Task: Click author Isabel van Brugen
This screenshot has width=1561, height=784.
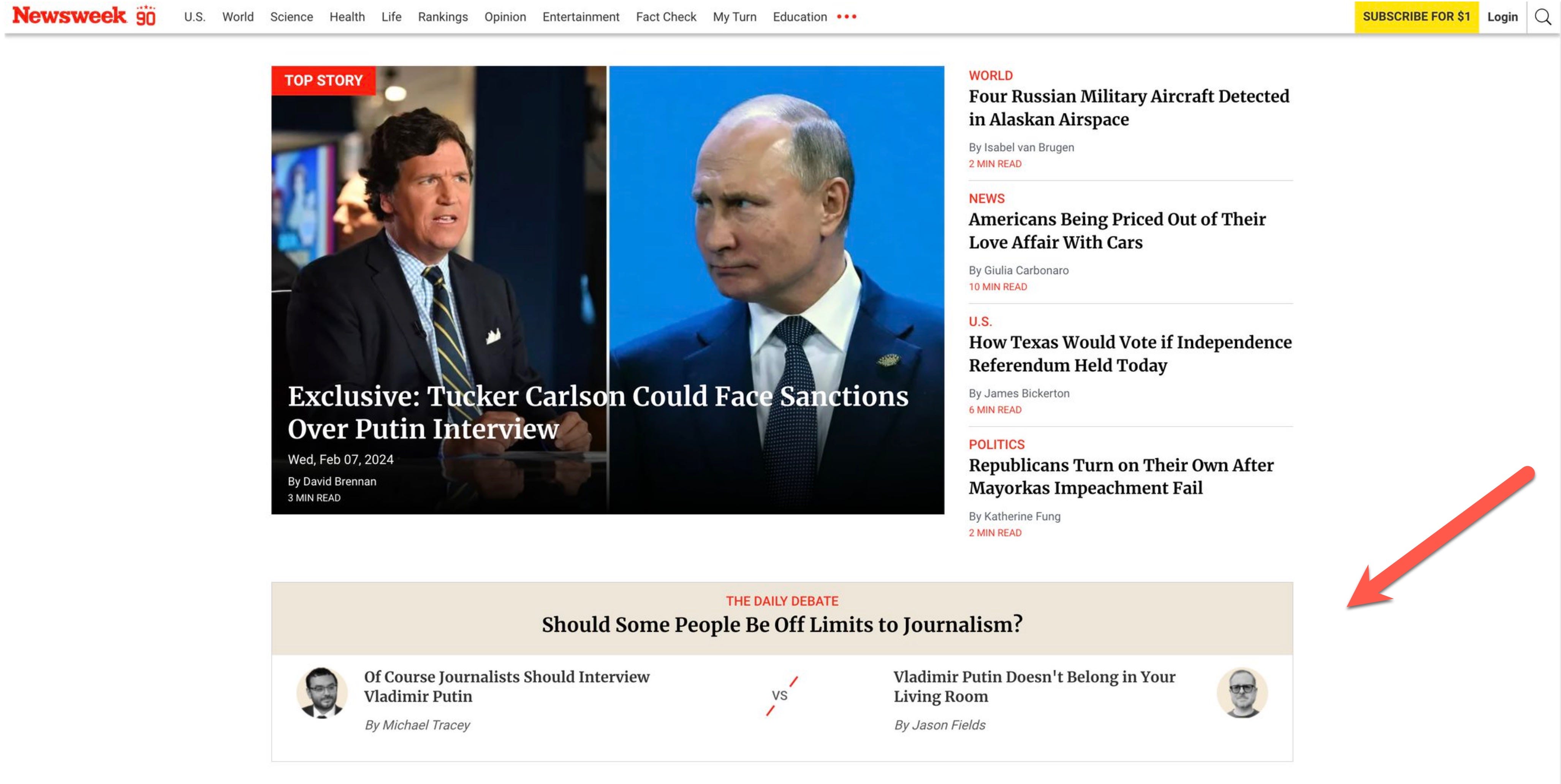Action: pyautogui.click(x=1021, y=147)
